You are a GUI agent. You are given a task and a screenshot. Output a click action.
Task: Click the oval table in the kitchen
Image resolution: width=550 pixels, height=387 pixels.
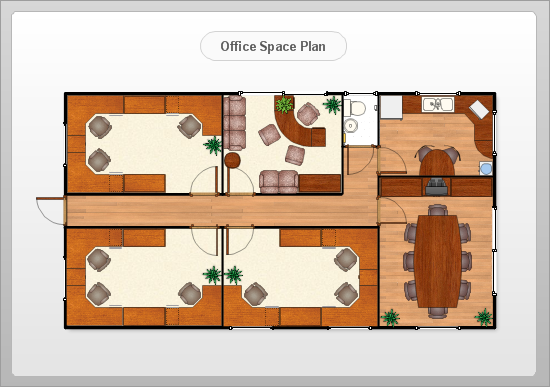(437, 162)
